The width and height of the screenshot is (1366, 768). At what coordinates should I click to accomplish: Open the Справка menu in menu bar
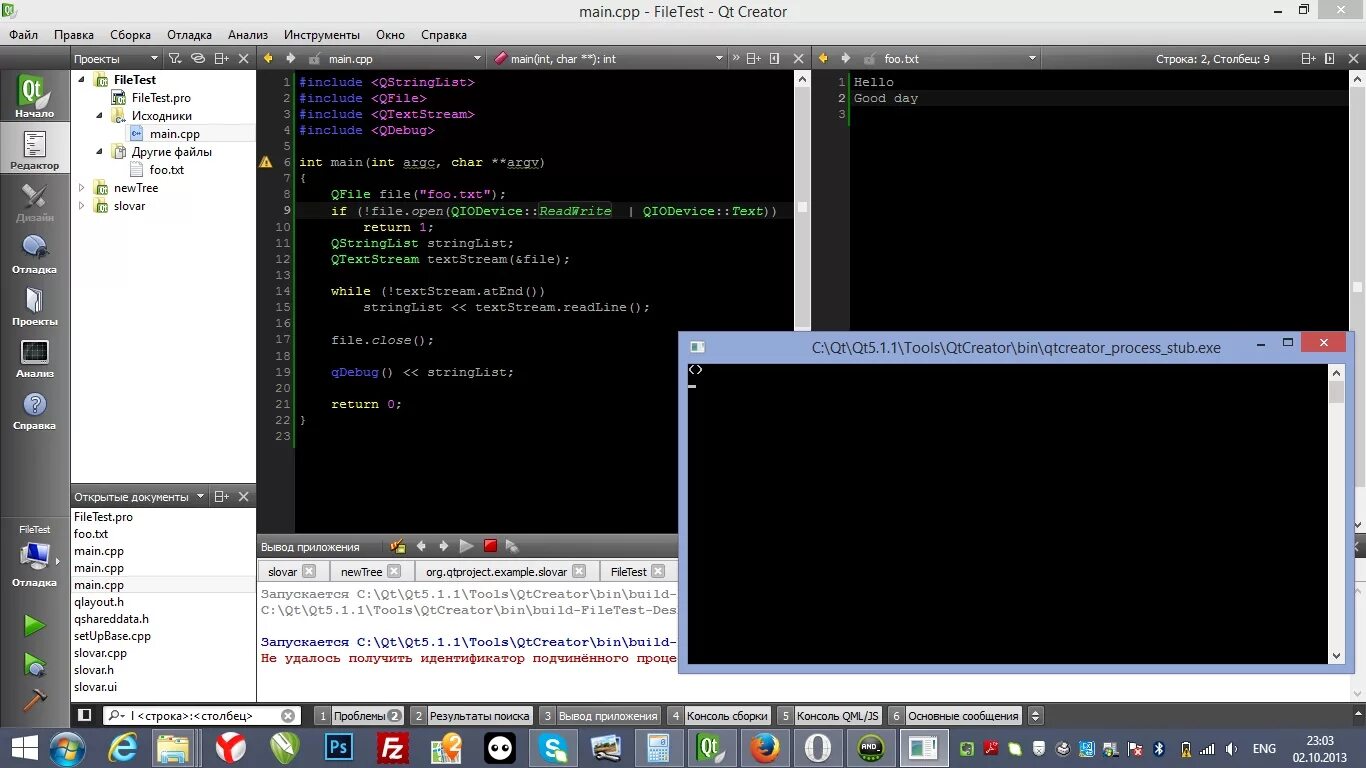pyautogui.click(x=444, y=34)
